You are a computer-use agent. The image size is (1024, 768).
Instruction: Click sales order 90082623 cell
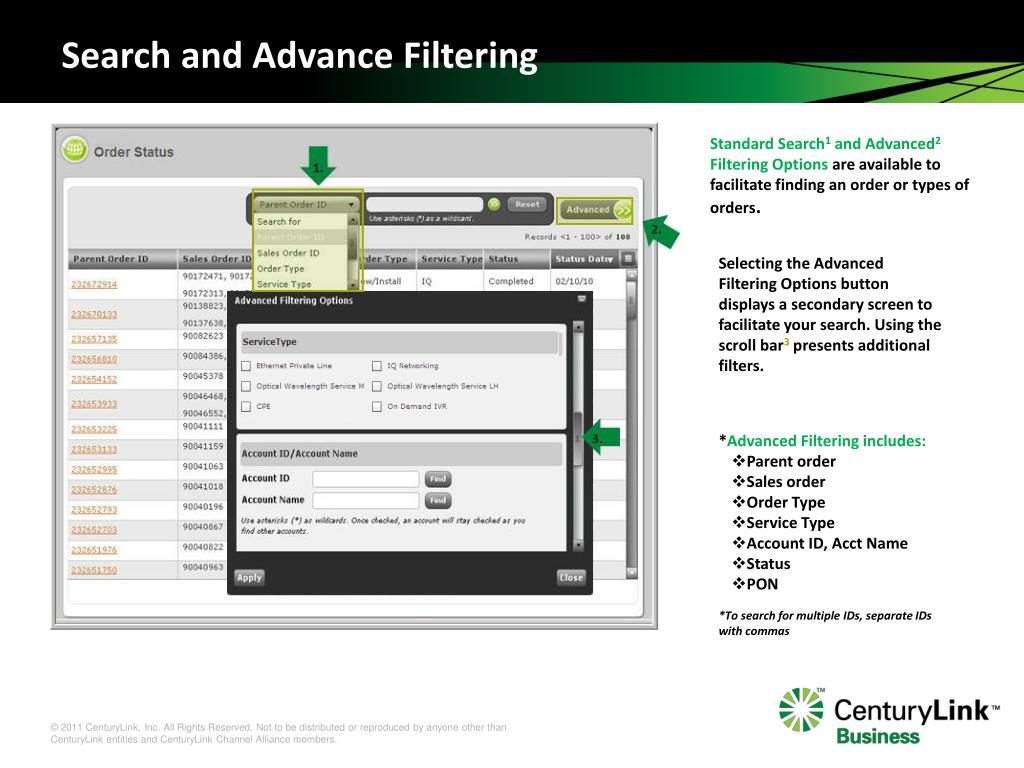[x=202, y=336]
